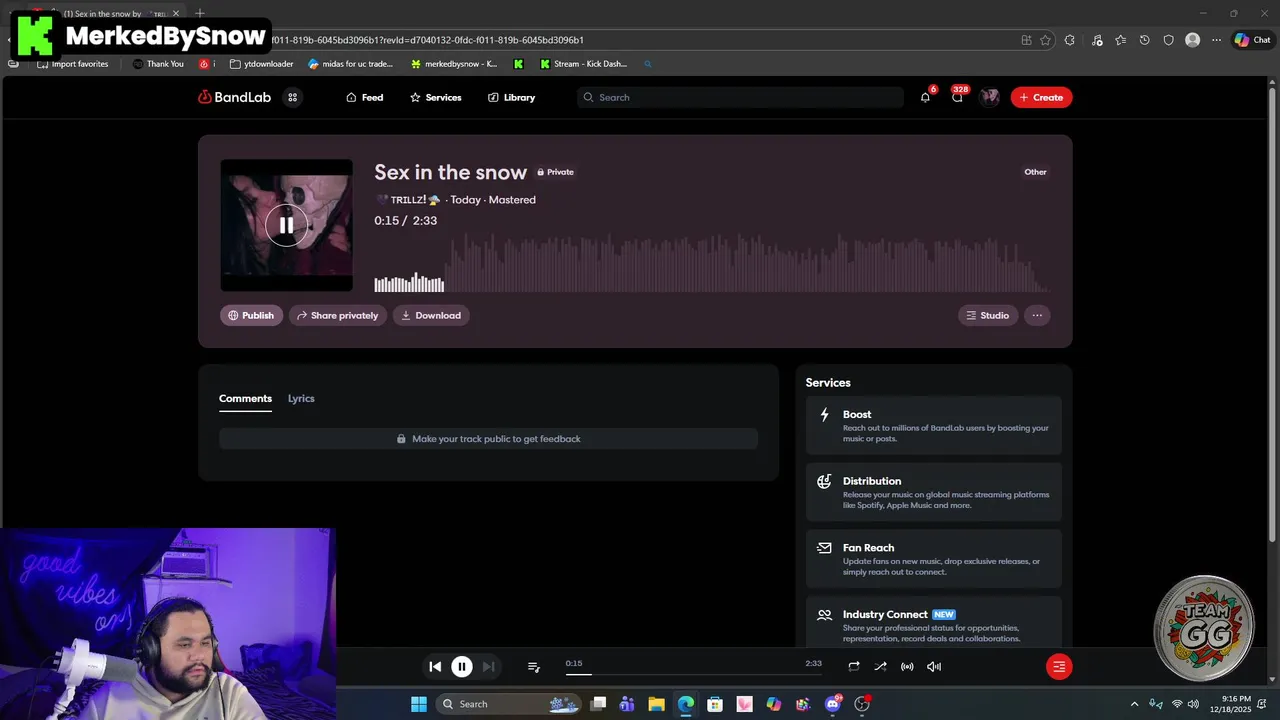
Task: Toggle the radio/broadcast icon in player
Action: click(907, 666)
